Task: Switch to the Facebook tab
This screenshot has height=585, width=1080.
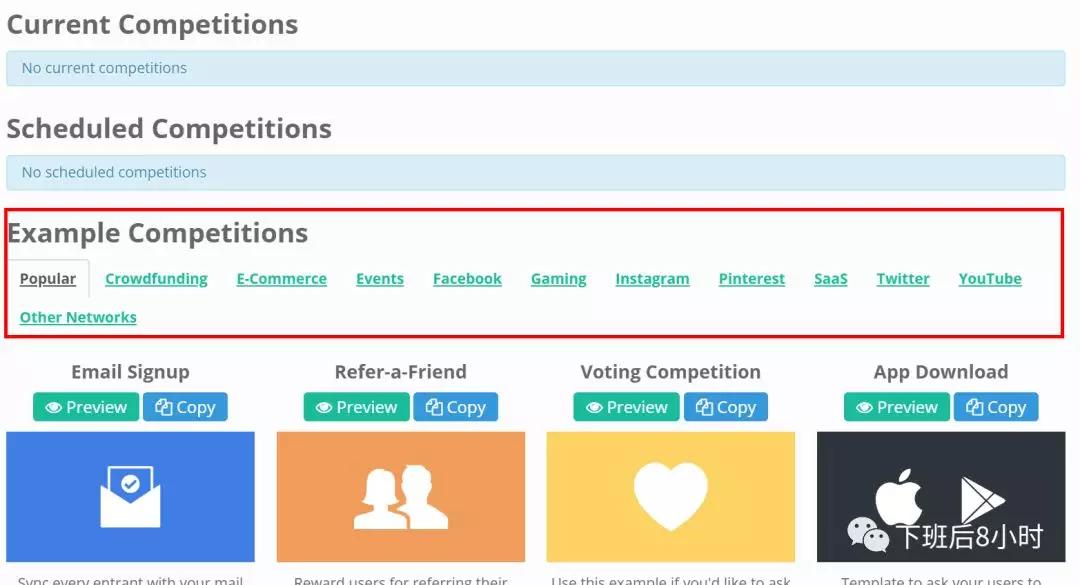Action: click(x=467, y=279)
